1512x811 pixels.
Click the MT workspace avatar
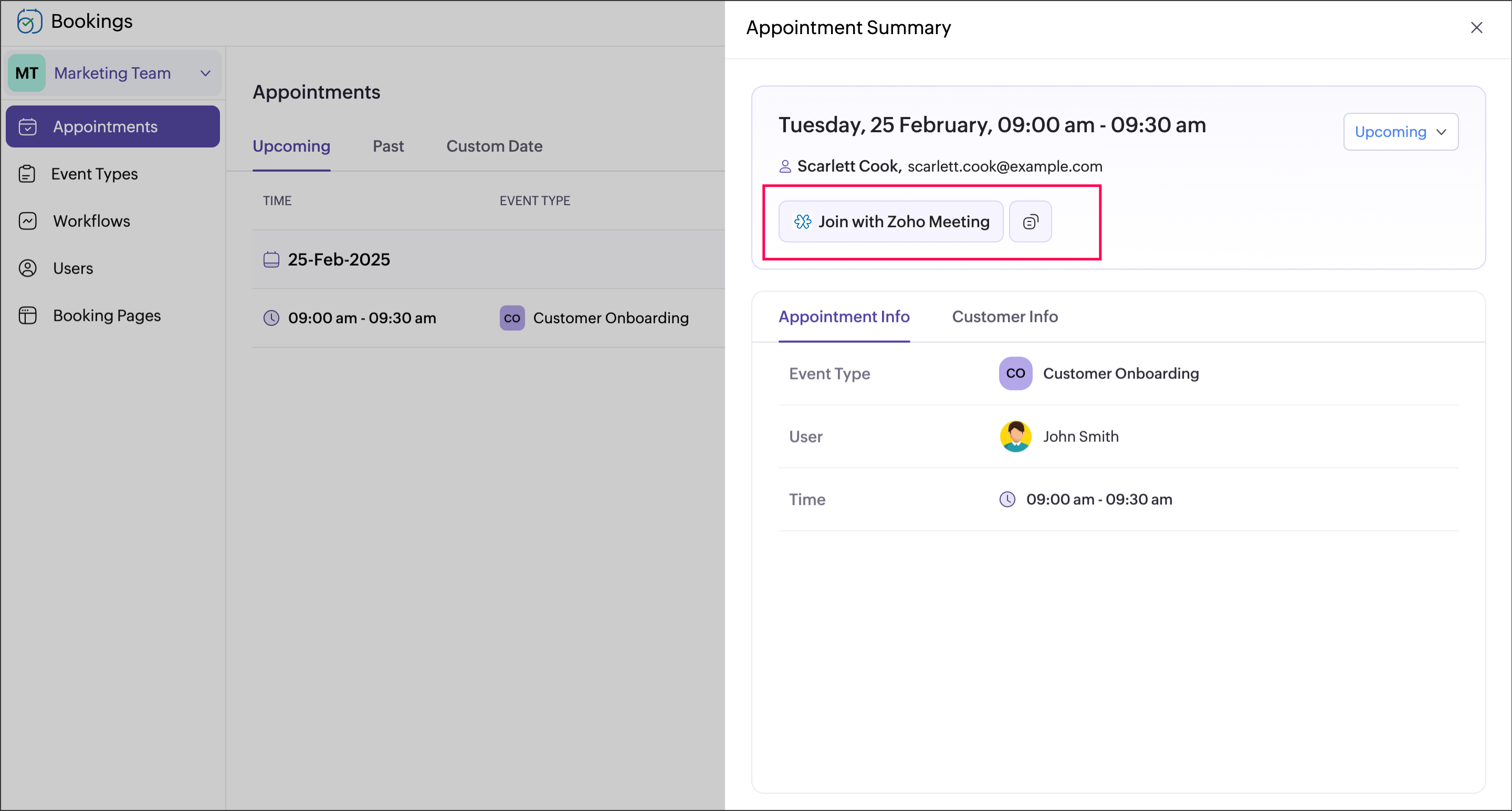27,73
